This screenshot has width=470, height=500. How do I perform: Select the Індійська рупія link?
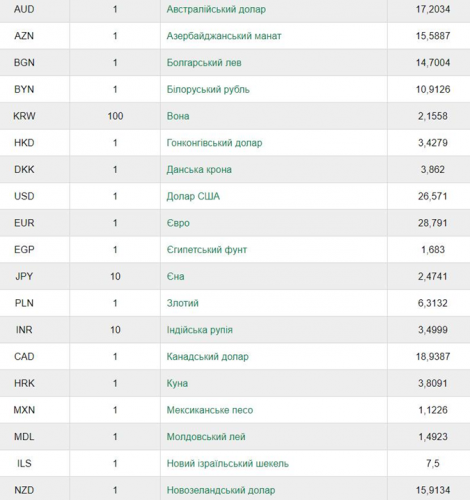199,330
